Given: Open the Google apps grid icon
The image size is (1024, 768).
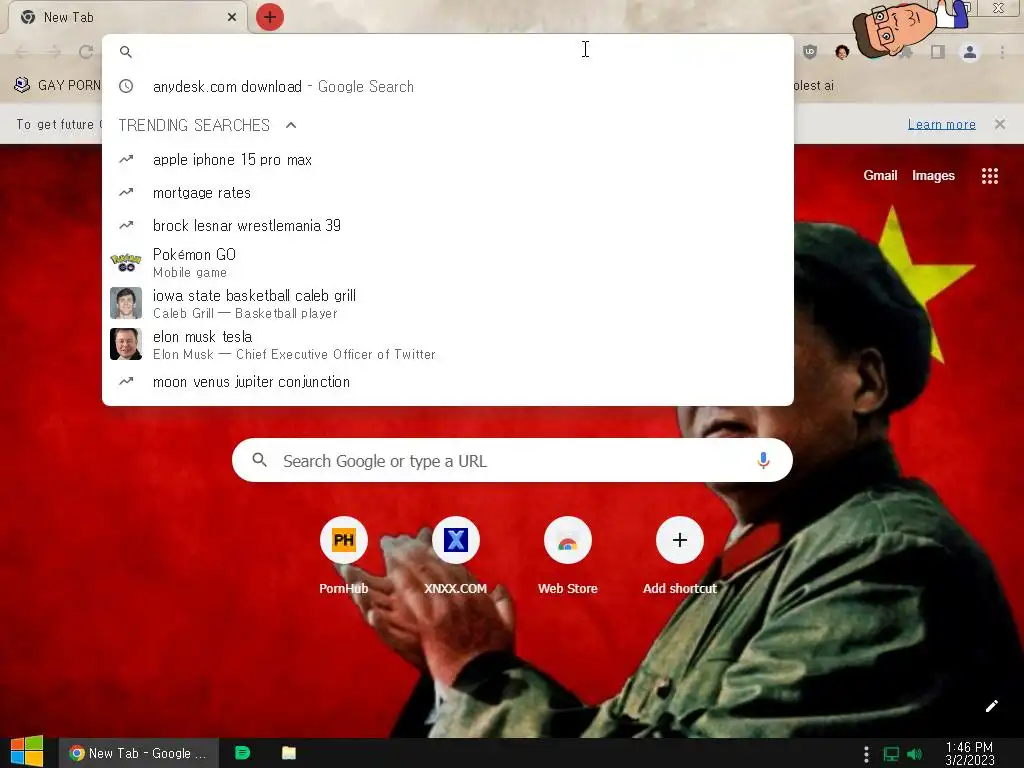Looking at the screenshot, I should 989,176.
